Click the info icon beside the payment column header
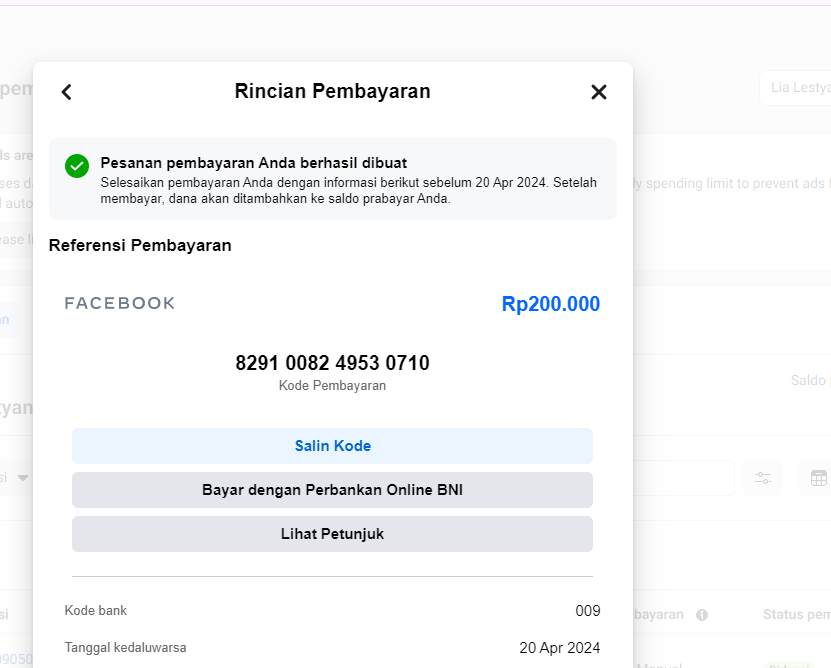This screenshot has height=668, width=831. coord(702,615)
